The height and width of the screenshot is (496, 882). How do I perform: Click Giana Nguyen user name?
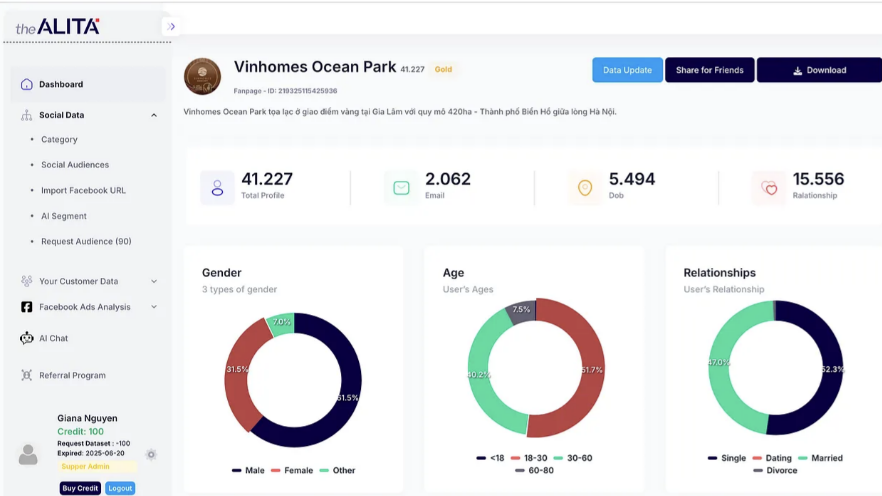[x=87, y=418]
